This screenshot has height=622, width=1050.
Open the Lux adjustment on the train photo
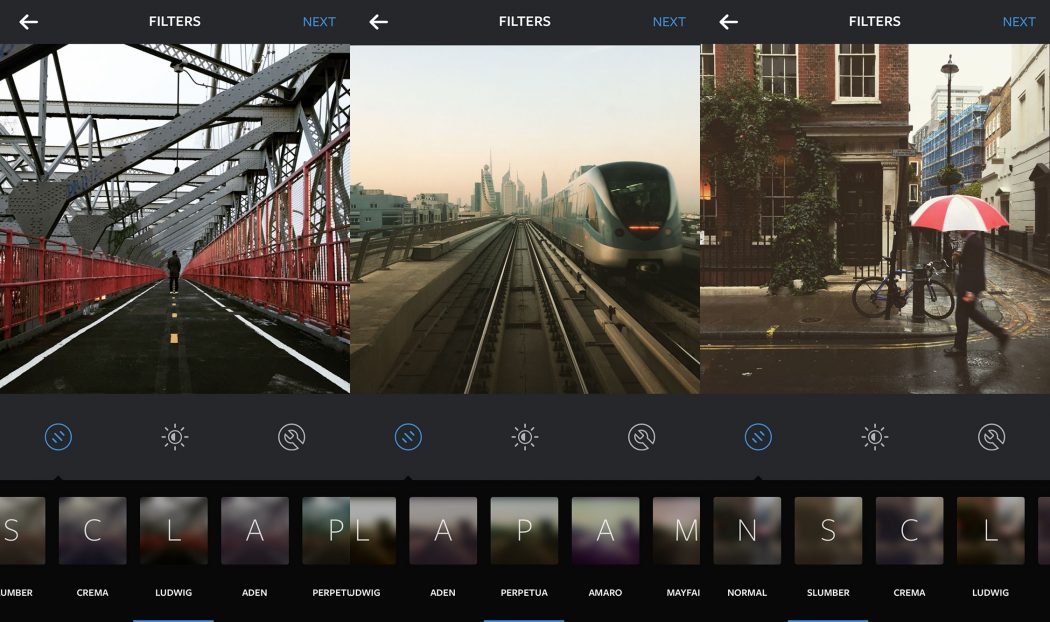click(x=524, y=435)
